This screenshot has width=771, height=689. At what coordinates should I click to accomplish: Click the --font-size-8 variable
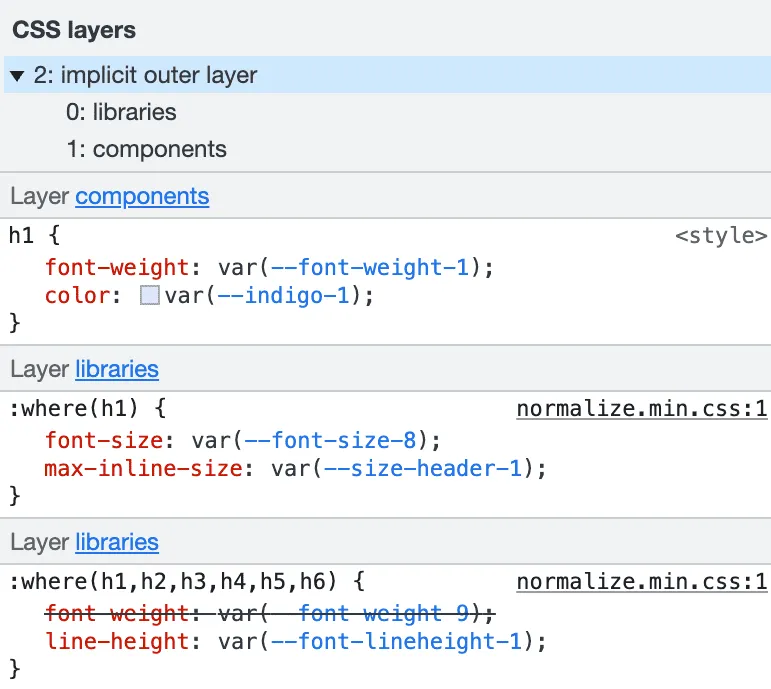(x=330, y=440)
